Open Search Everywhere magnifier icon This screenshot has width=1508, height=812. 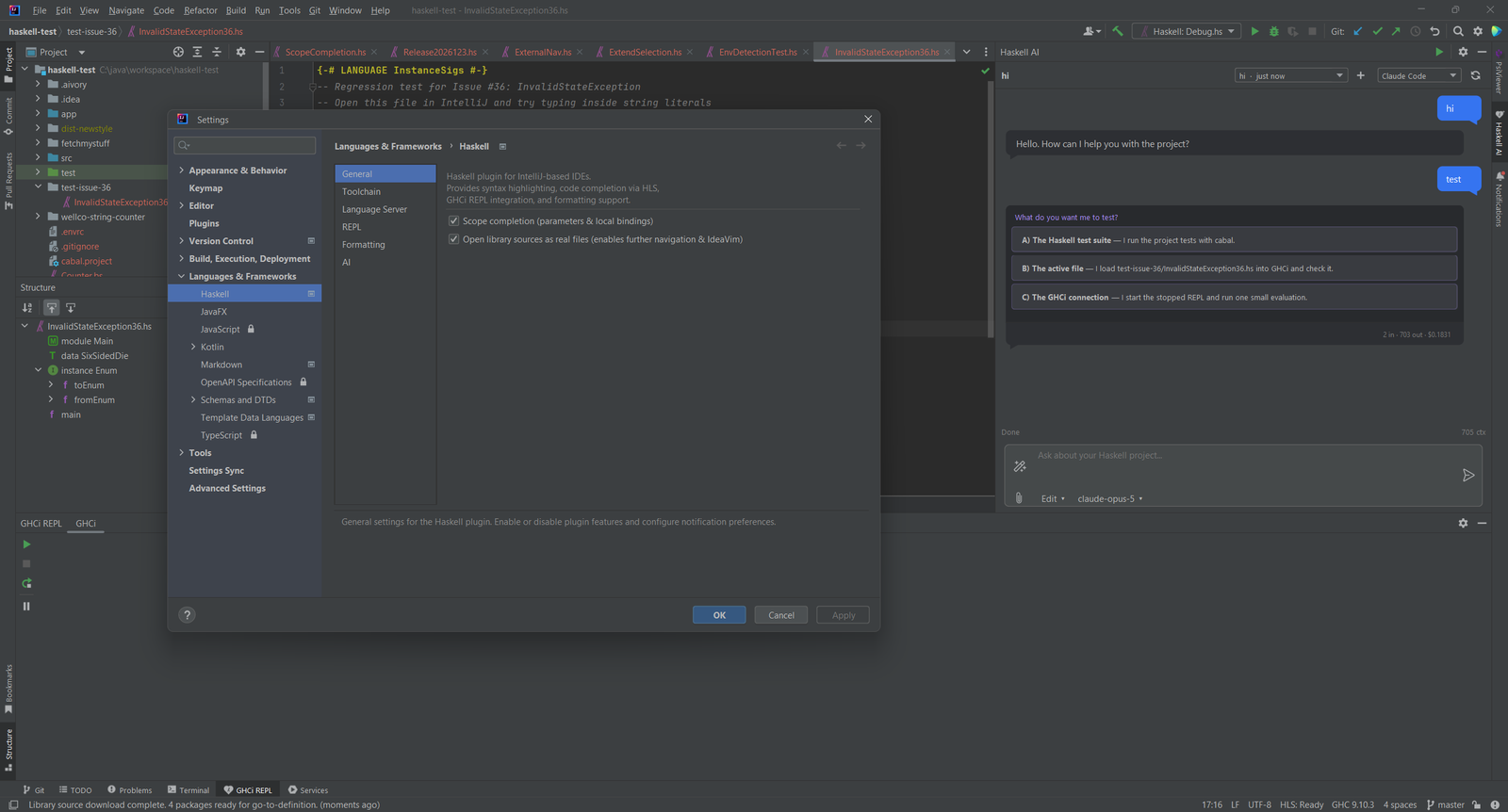click(x=1458, y=31)
